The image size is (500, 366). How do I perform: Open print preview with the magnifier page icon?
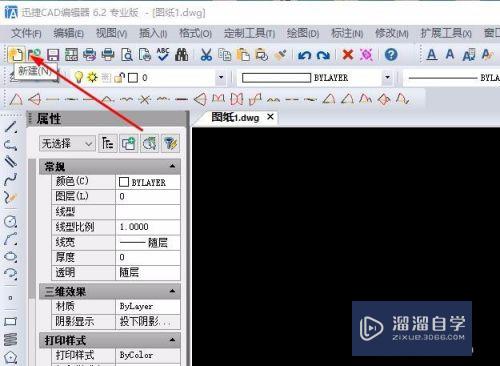[127, 55]
